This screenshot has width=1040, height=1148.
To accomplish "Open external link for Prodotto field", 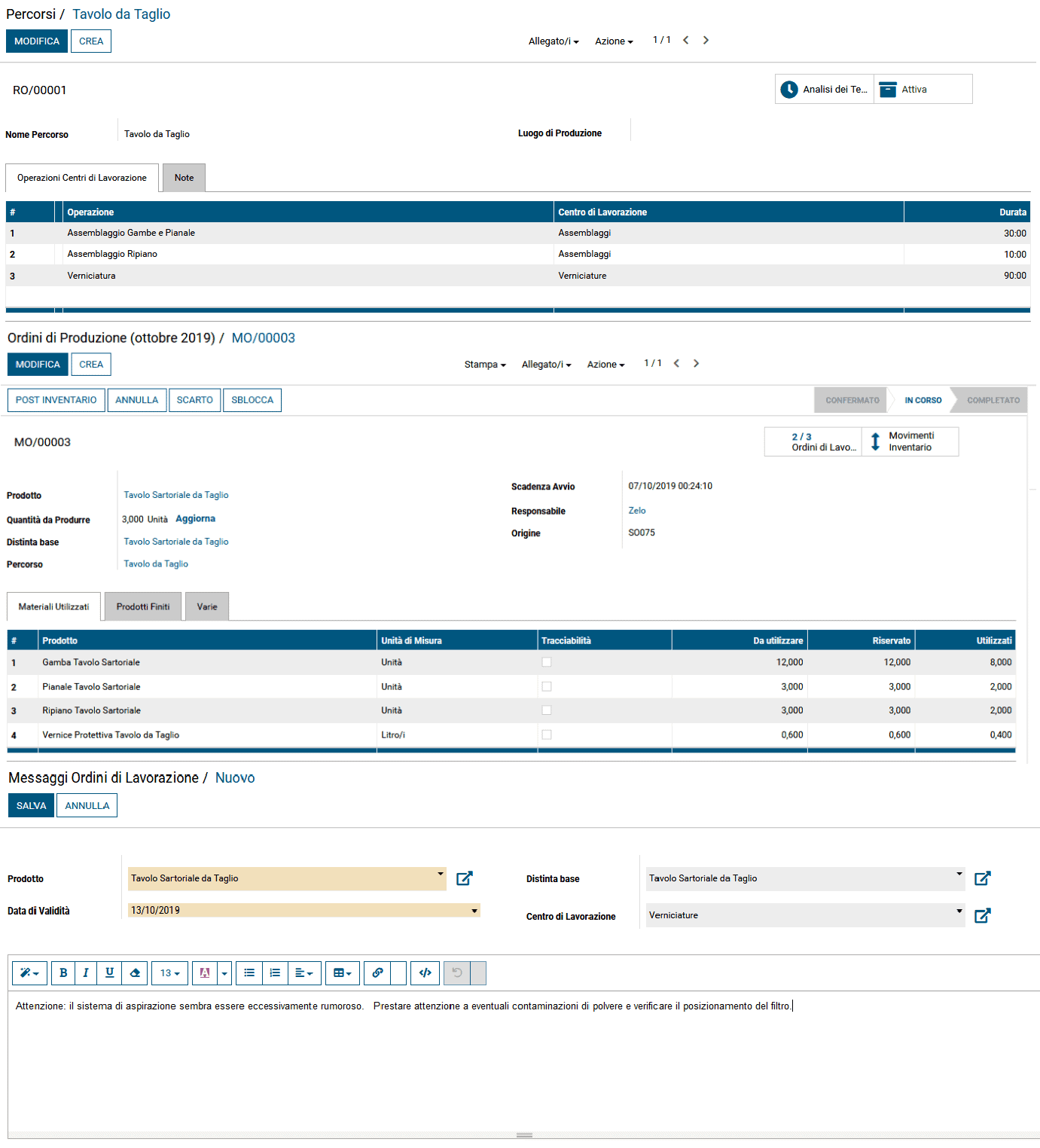I will 465,878.
